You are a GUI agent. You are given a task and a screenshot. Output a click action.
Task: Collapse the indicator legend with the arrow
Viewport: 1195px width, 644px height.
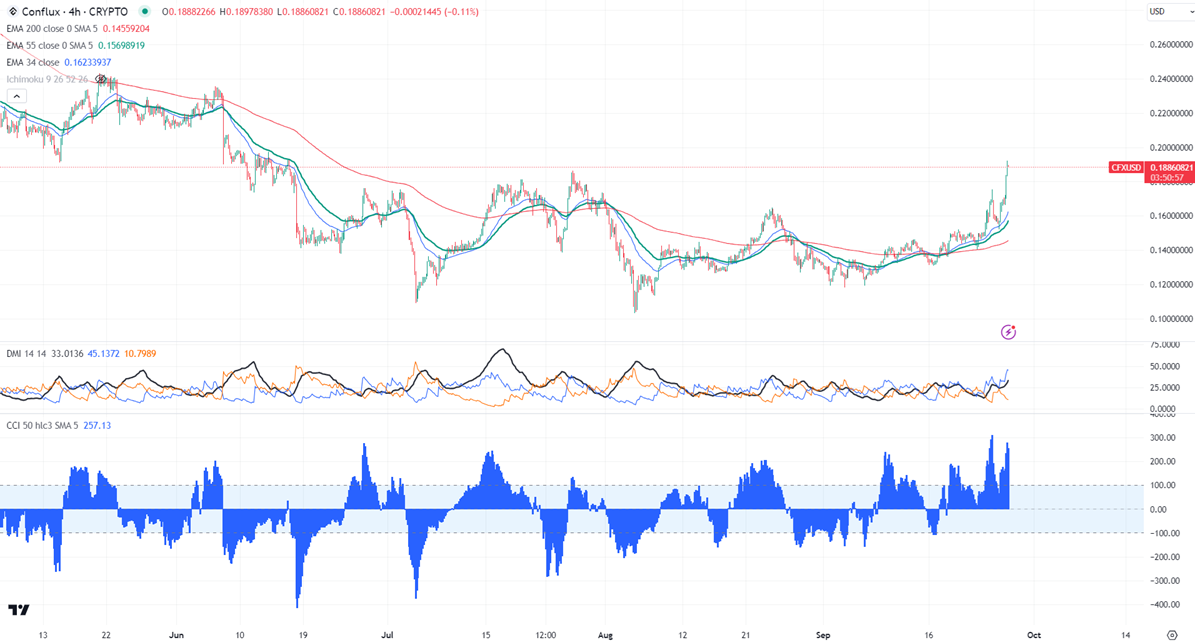click(x=17, y=96)
